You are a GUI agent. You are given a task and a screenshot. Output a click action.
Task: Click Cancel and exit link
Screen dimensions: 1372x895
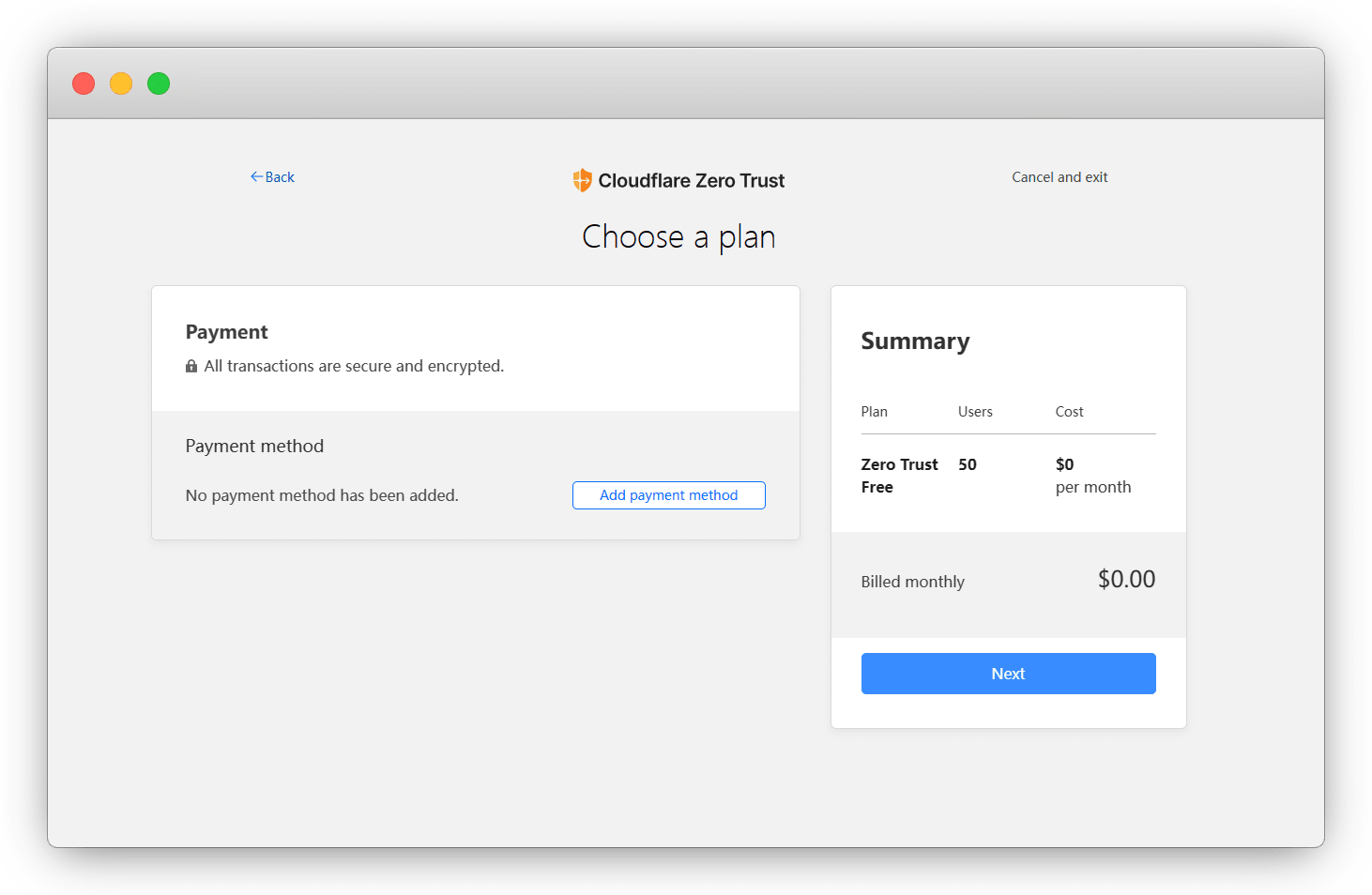[1059, 177]
